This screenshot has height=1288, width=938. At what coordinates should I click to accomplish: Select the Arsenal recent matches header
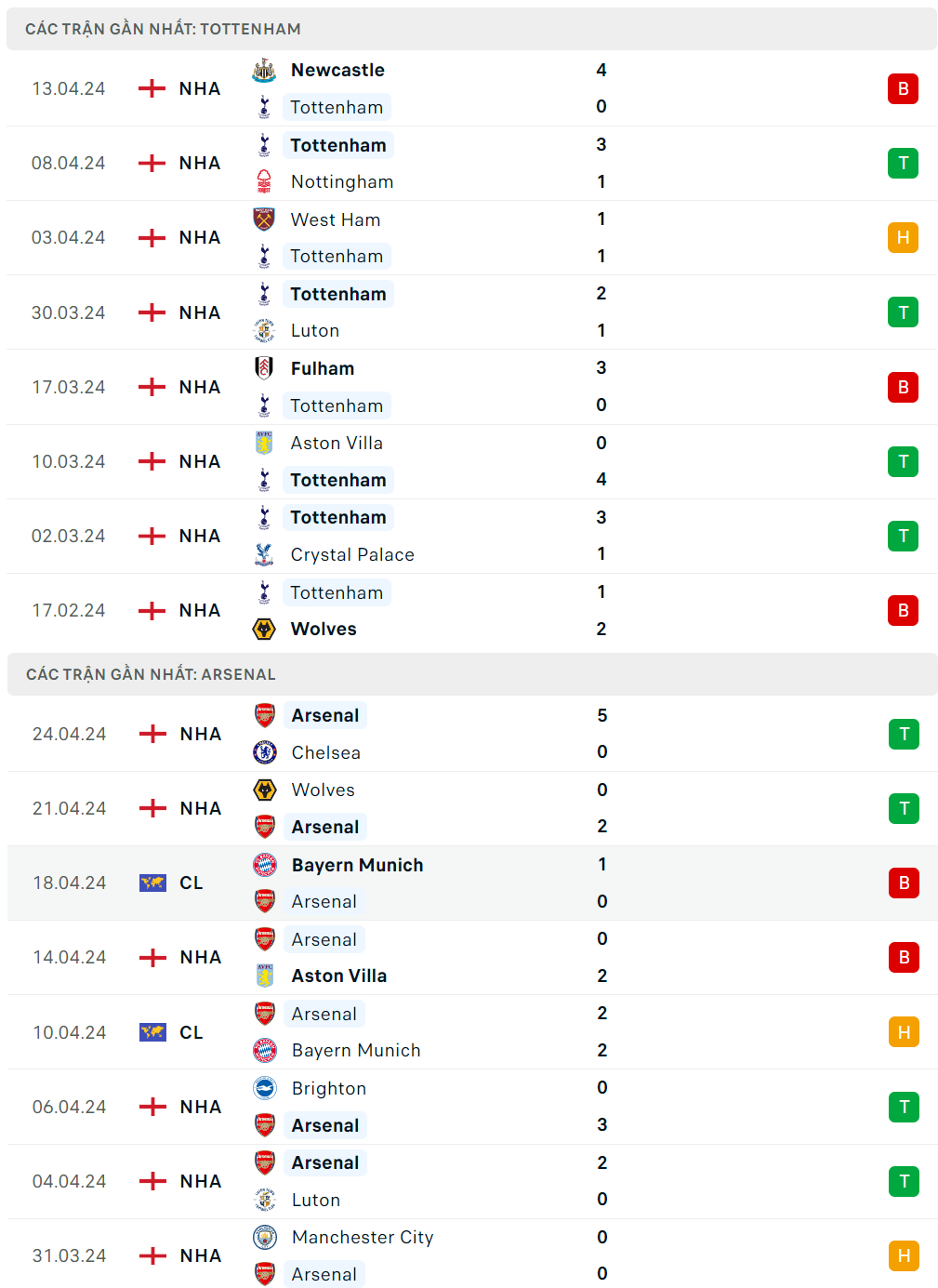click(x=151, y=674)
